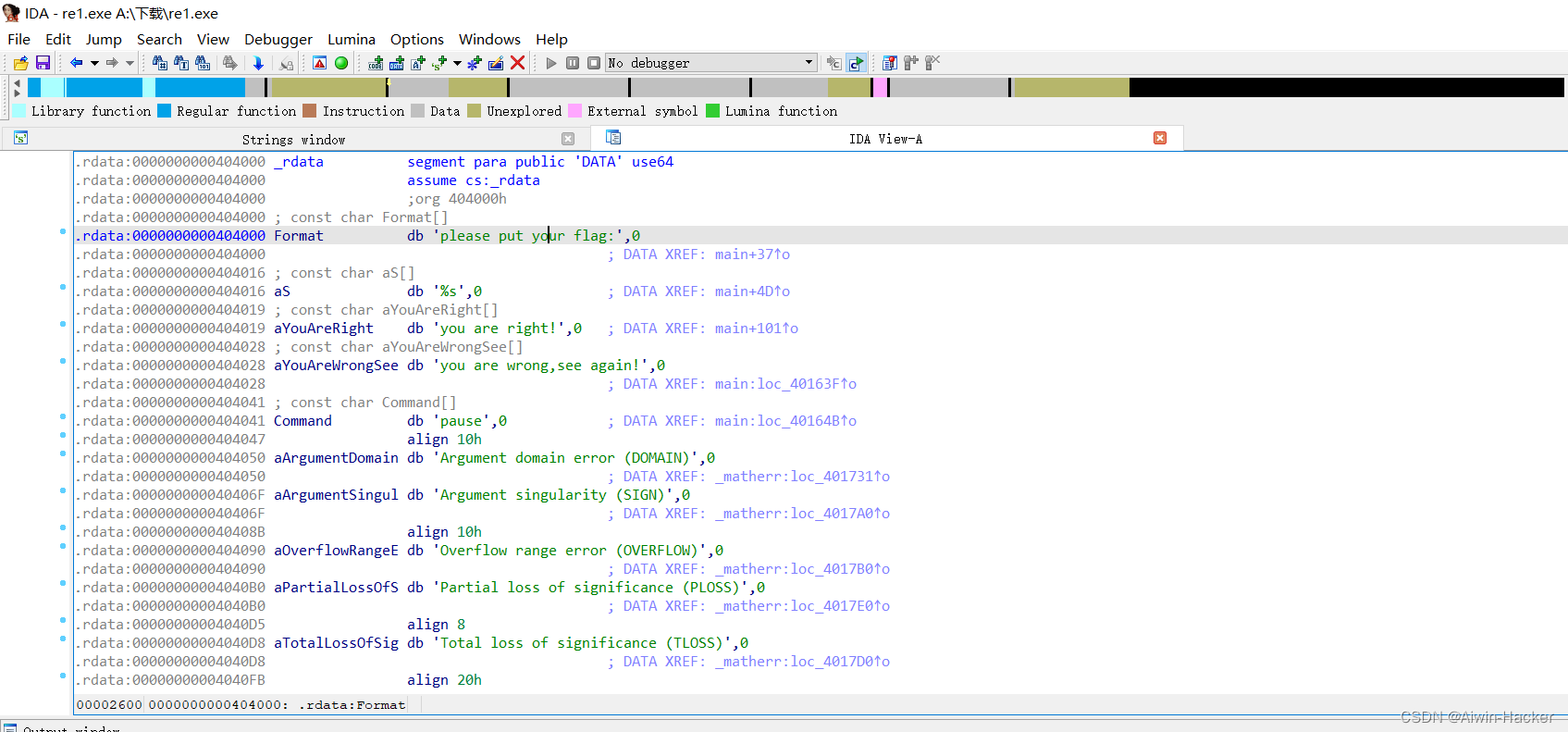Click the black area of the navigation band
Viewport: 1568px width, 732px height.
point(1346,87)
